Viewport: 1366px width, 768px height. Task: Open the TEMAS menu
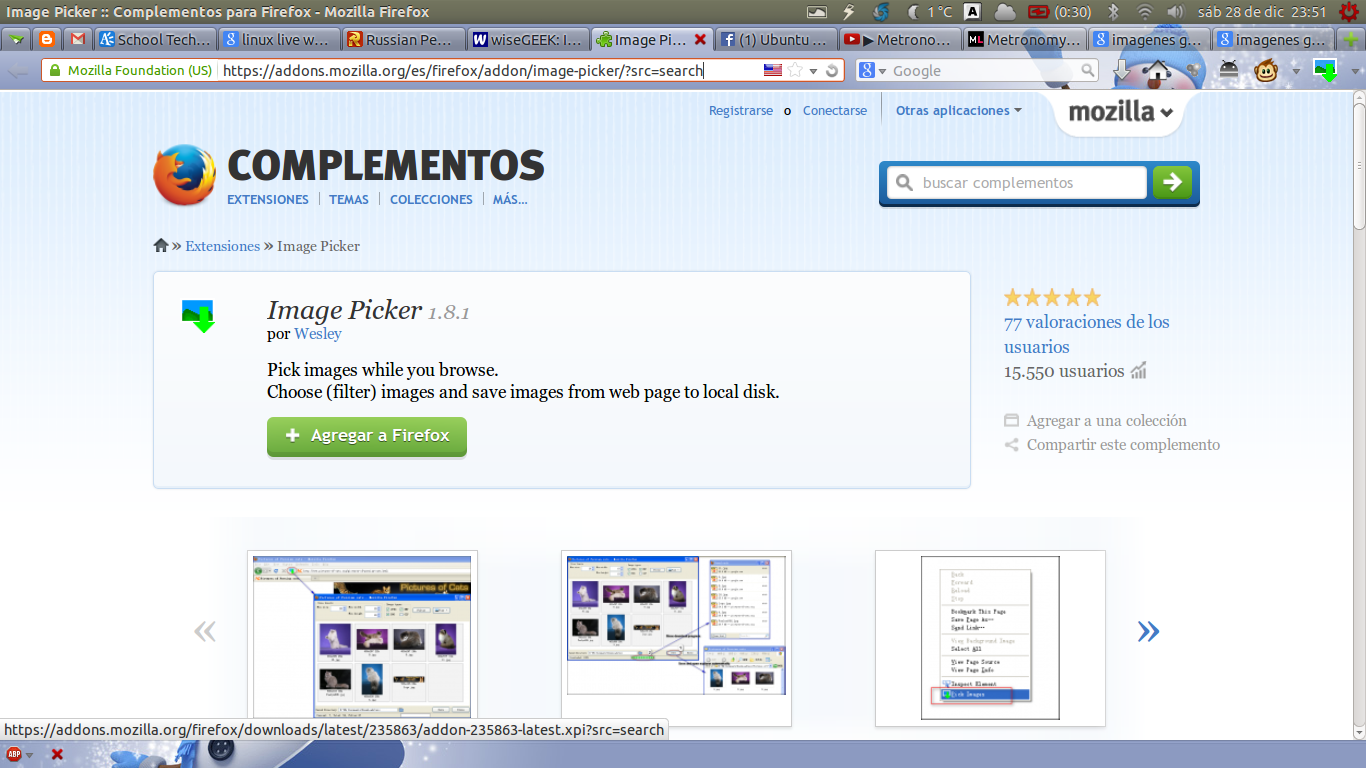[x=349, y=199]
